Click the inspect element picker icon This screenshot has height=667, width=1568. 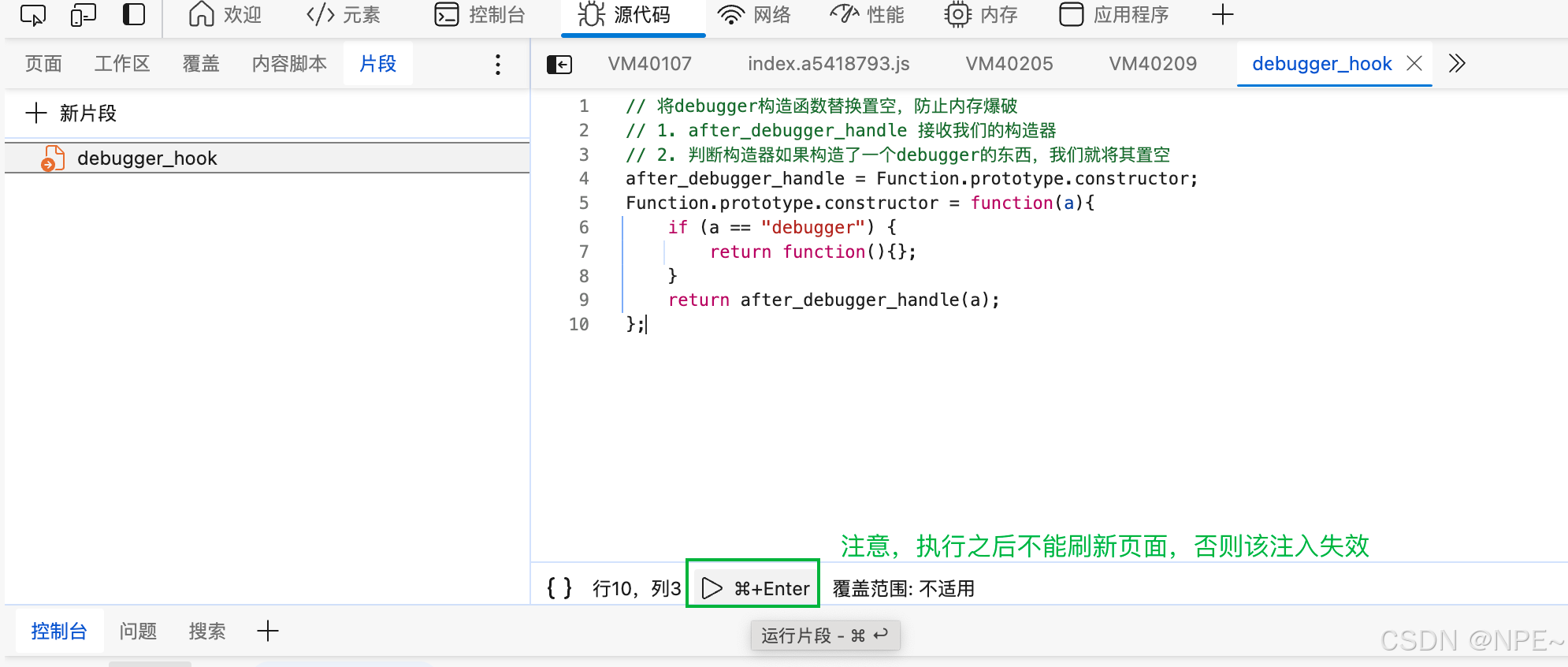pyautogui.click(x=32, y=15)
